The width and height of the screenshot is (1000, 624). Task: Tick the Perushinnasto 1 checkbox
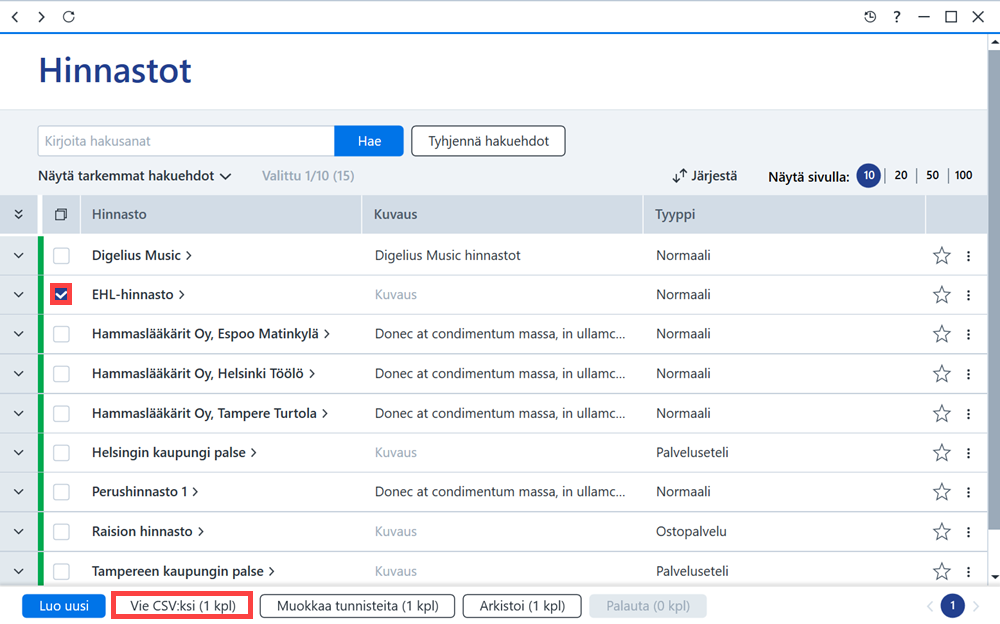click(61, 492)
